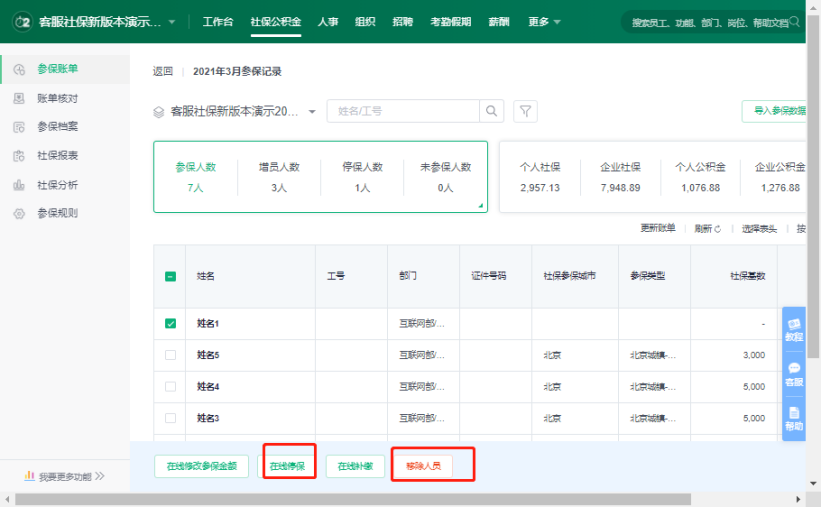This screenshot has height=507, width=821.
Task: Click the 在线补缴 button
Action: coord(356,466)
